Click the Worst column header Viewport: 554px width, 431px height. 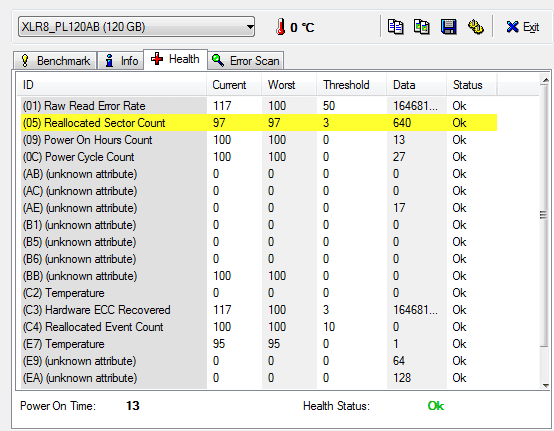[x=289, y=85]
